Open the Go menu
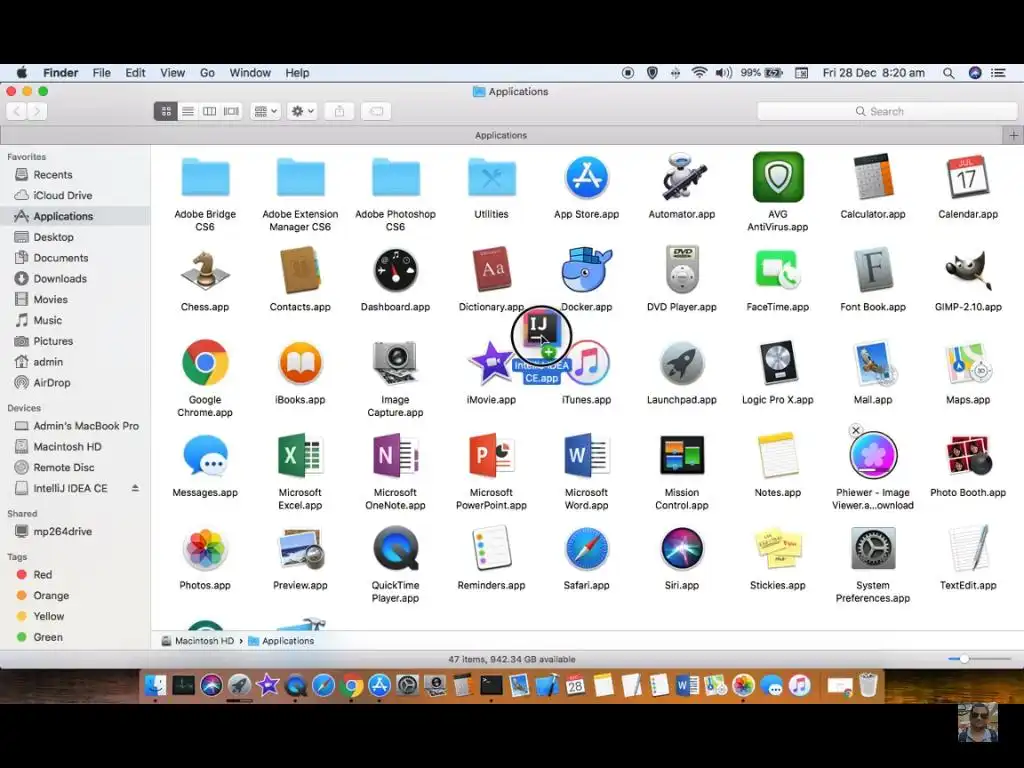 (207, 72)
